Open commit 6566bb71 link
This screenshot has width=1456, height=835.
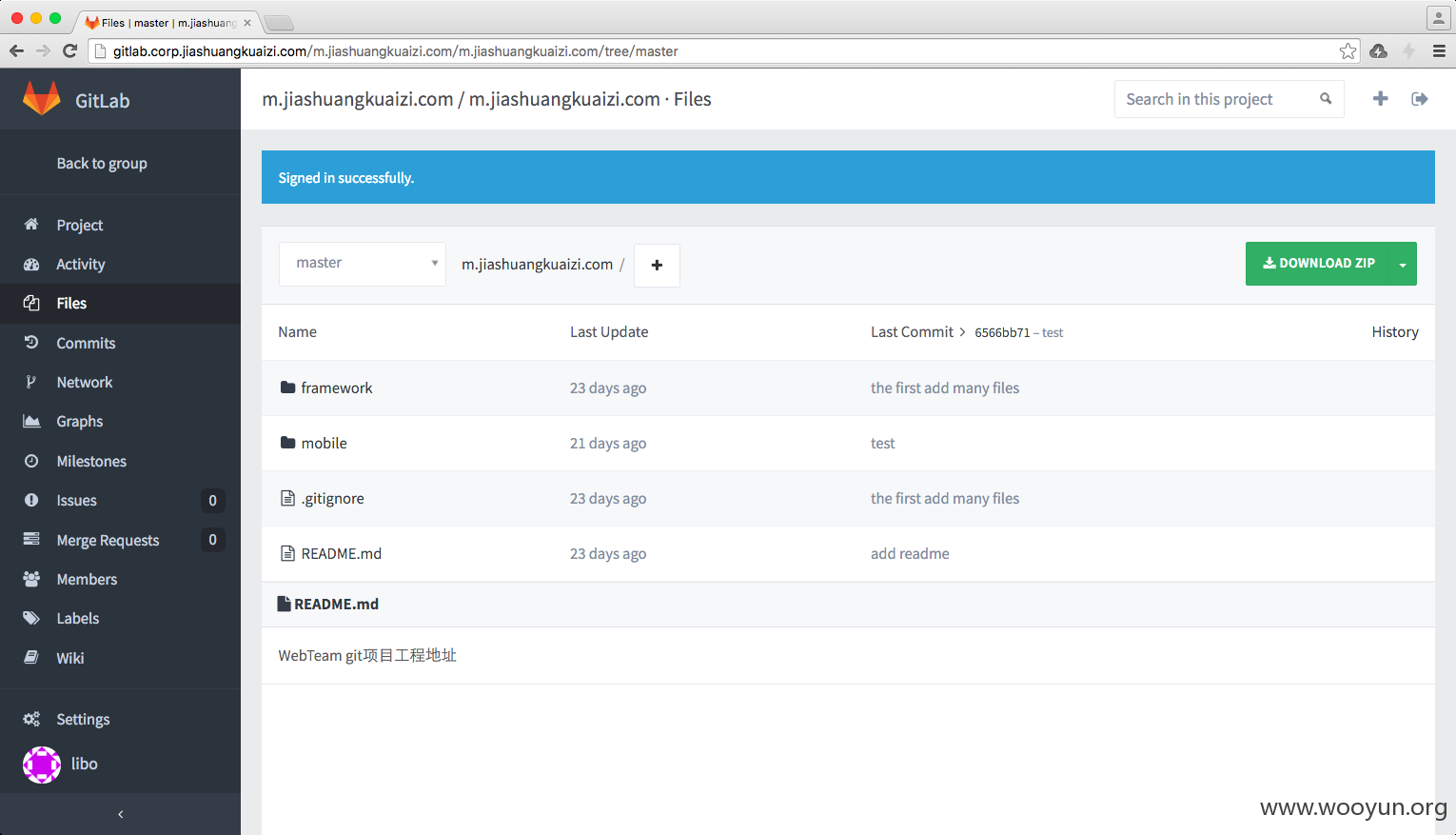pos(1002,332)
